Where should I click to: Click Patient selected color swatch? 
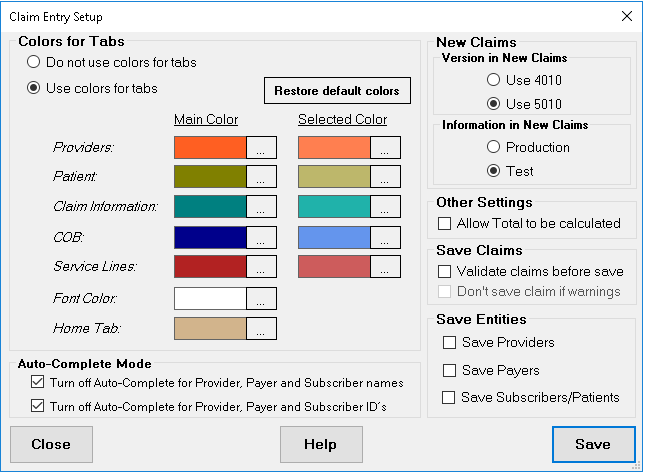click(334, 177)
